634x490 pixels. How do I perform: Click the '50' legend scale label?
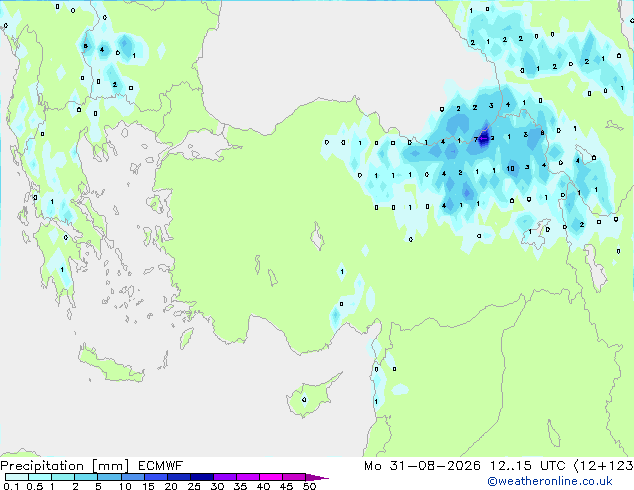(x=309, y=486)
